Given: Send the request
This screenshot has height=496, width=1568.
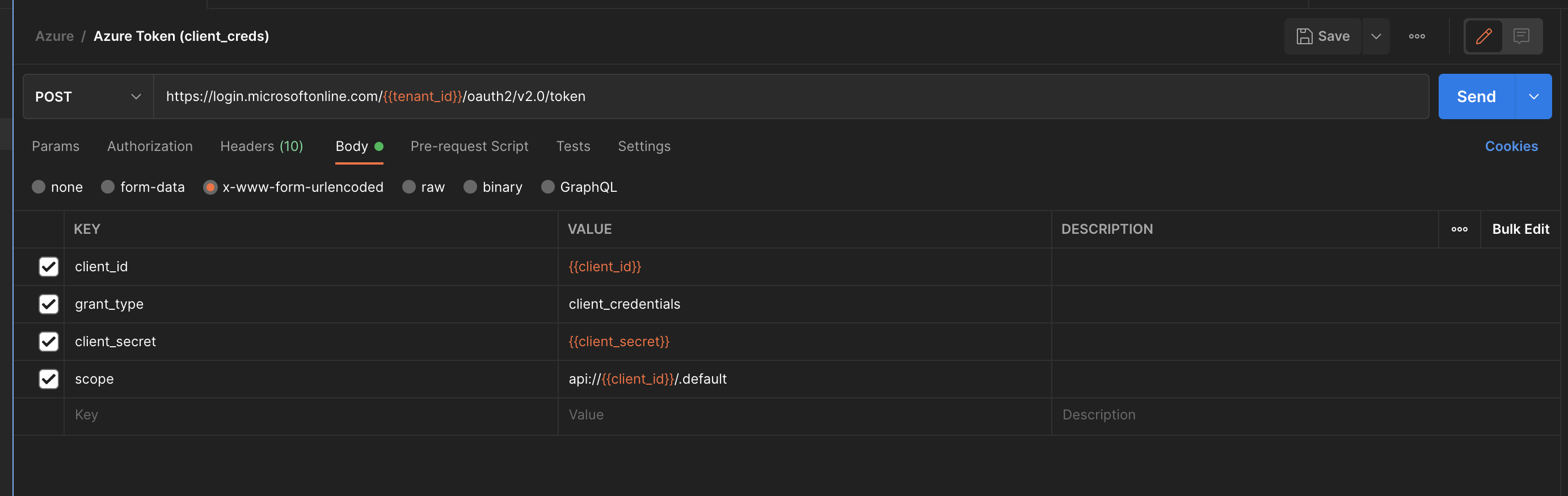Looking at the screenshot, I should [1476, 97].
